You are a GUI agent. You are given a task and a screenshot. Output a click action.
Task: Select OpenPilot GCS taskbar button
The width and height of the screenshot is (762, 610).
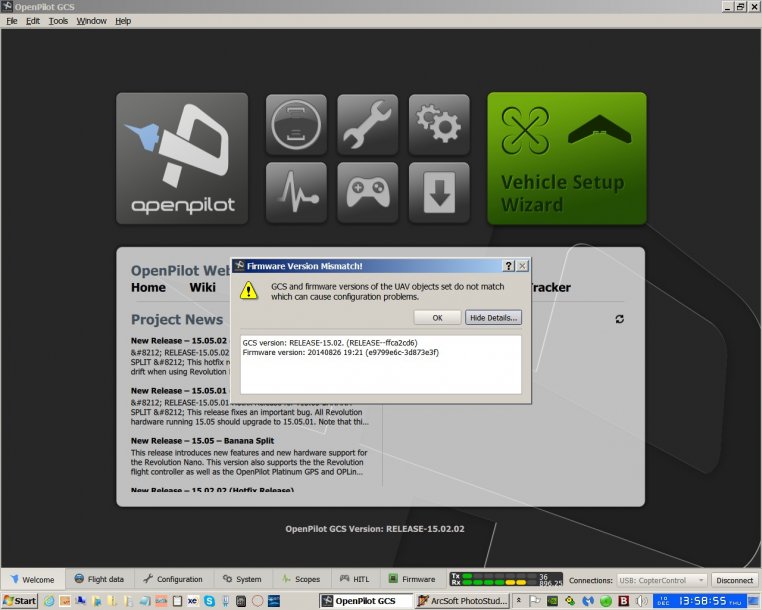(365, 601)
